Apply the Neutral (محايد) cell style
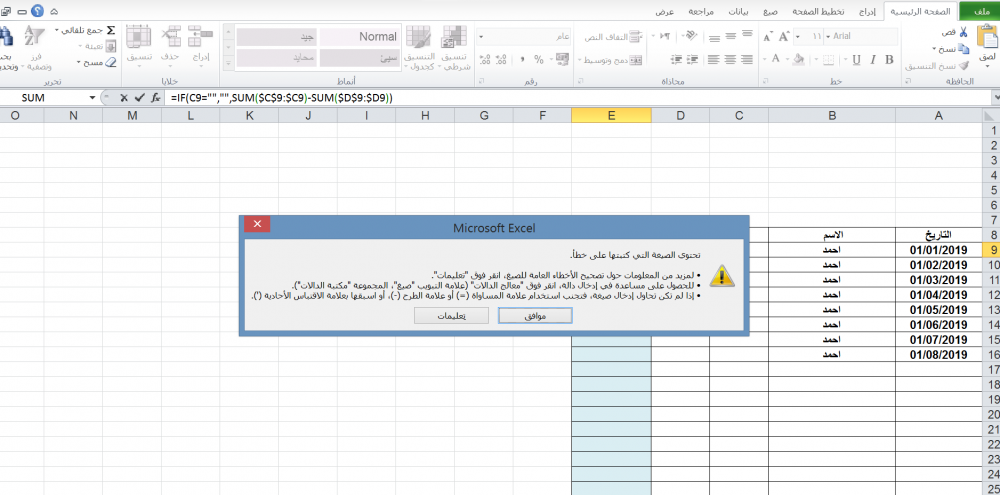Screen dimensions: 1000x495 point(276,59)
